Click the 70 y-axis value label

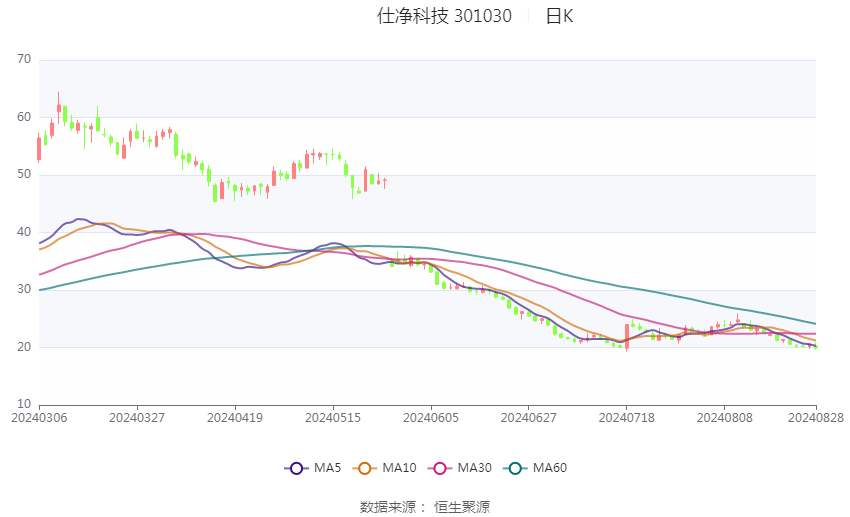(24, 59)
